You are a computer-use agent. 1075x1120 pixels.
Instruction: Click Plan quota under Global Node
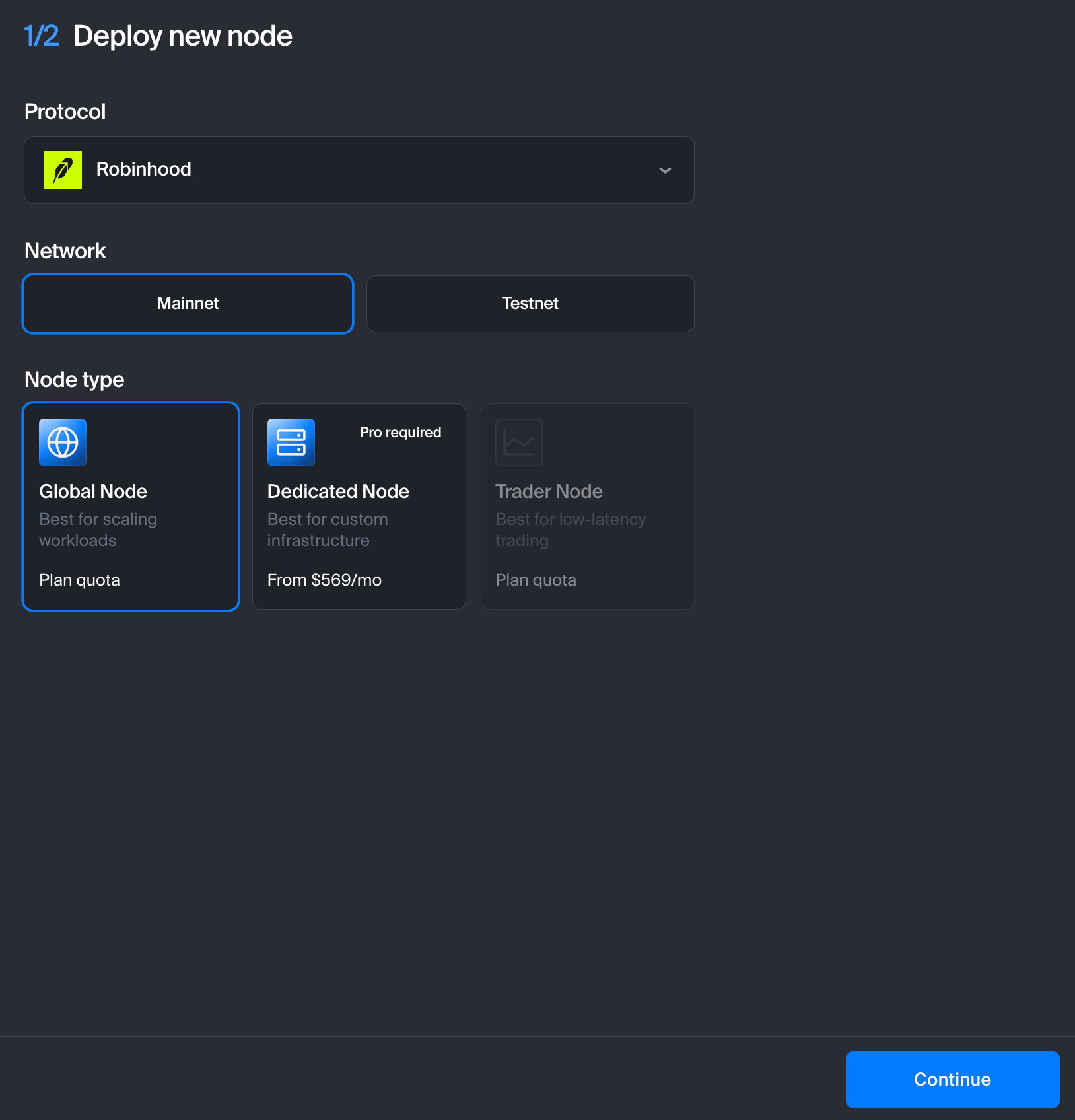(79, 580)
